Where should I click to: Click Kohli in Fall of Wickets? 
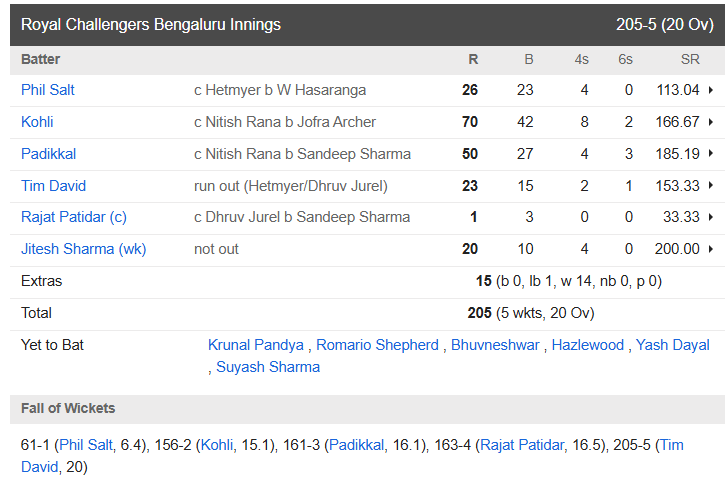click(x=217, y=445)
